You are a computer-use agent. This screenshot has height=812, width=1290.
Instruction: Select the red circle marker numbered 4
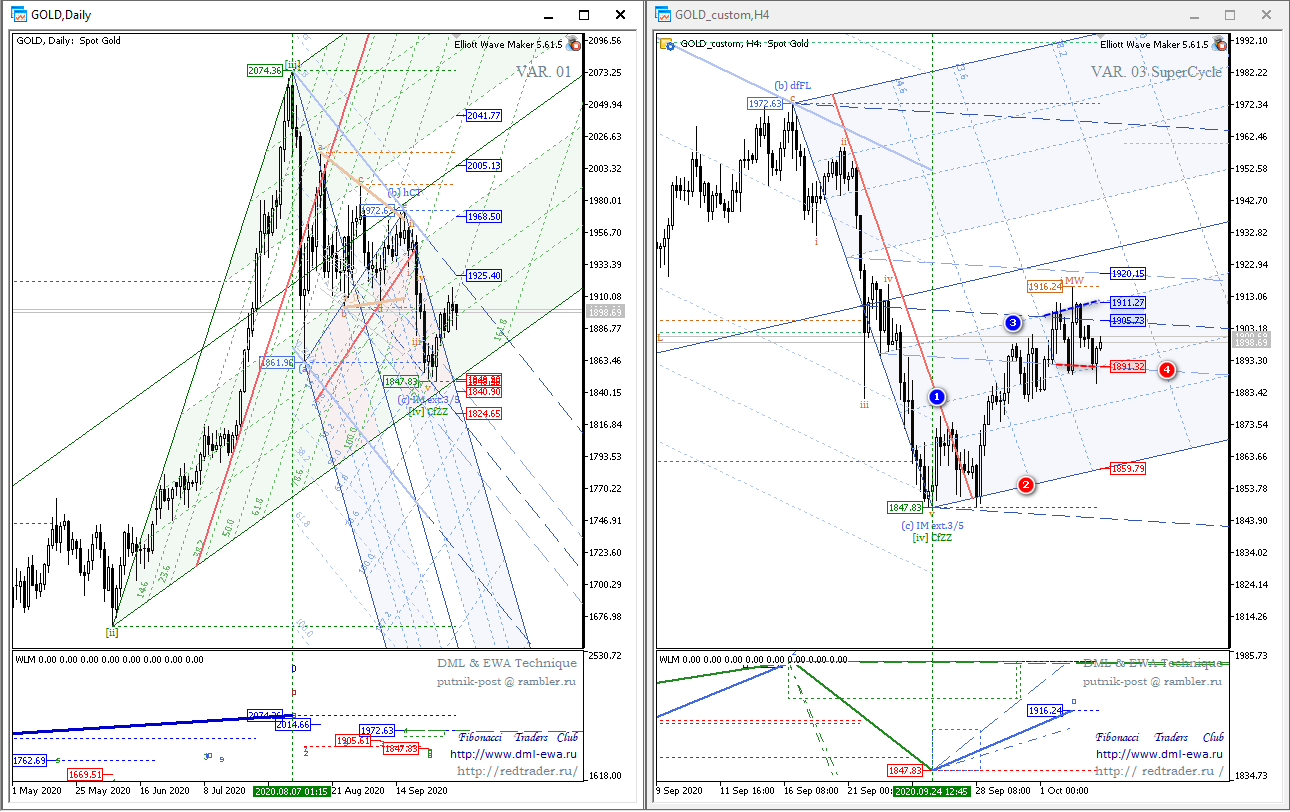(1167, 370)
